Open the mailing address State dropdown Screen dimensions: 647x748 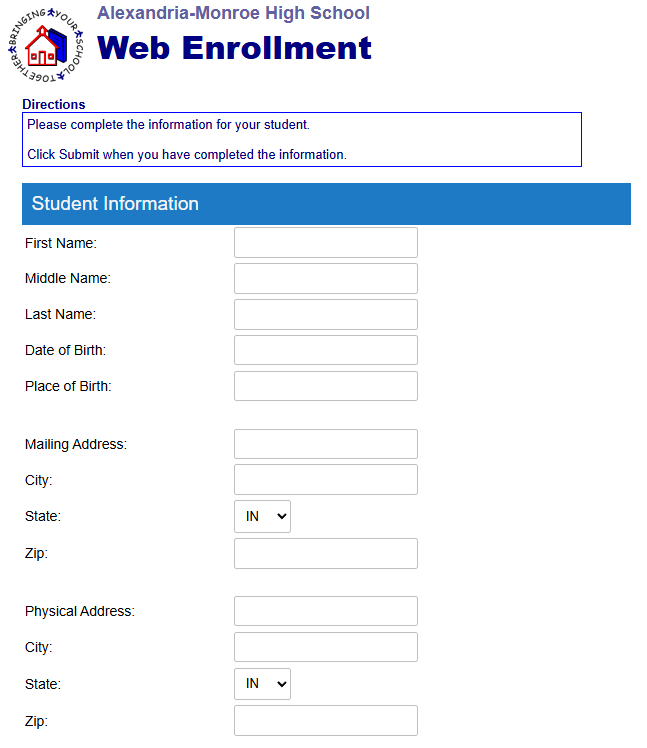(262, 516)
